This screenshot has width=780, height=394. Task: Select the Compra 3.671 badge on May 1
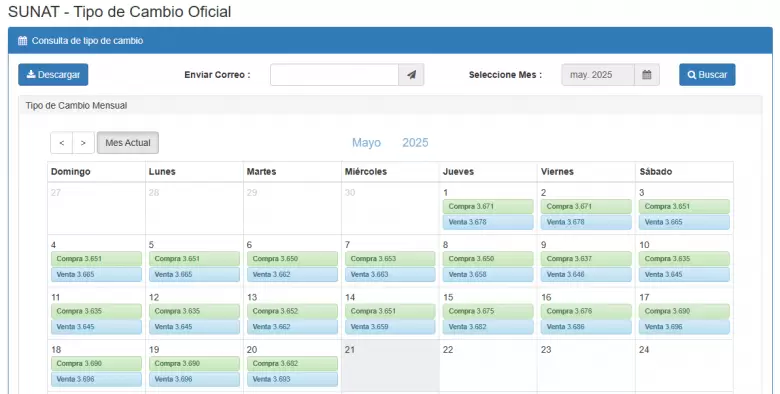(488, 206)
